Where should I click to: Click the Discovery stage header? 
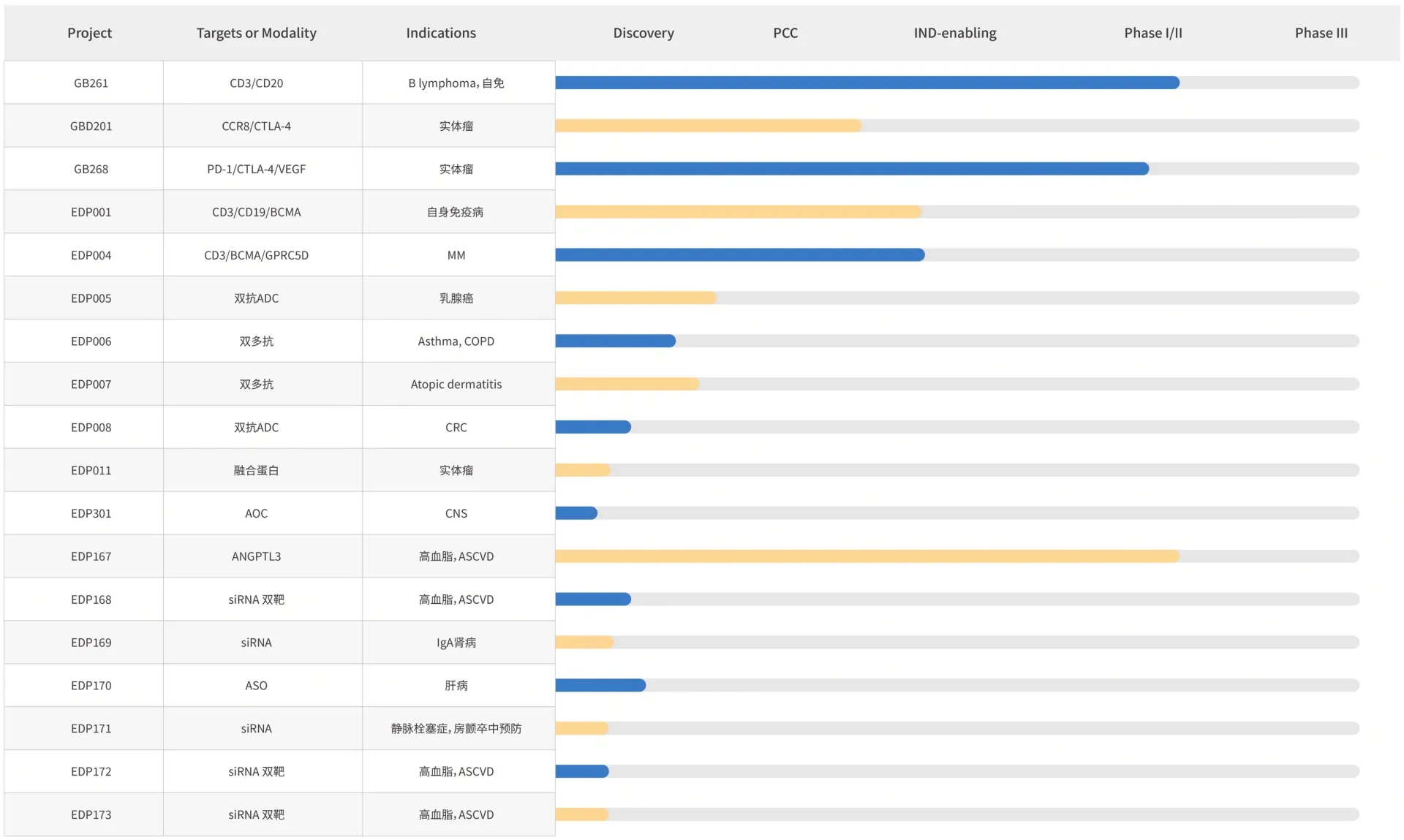[643, 33]
